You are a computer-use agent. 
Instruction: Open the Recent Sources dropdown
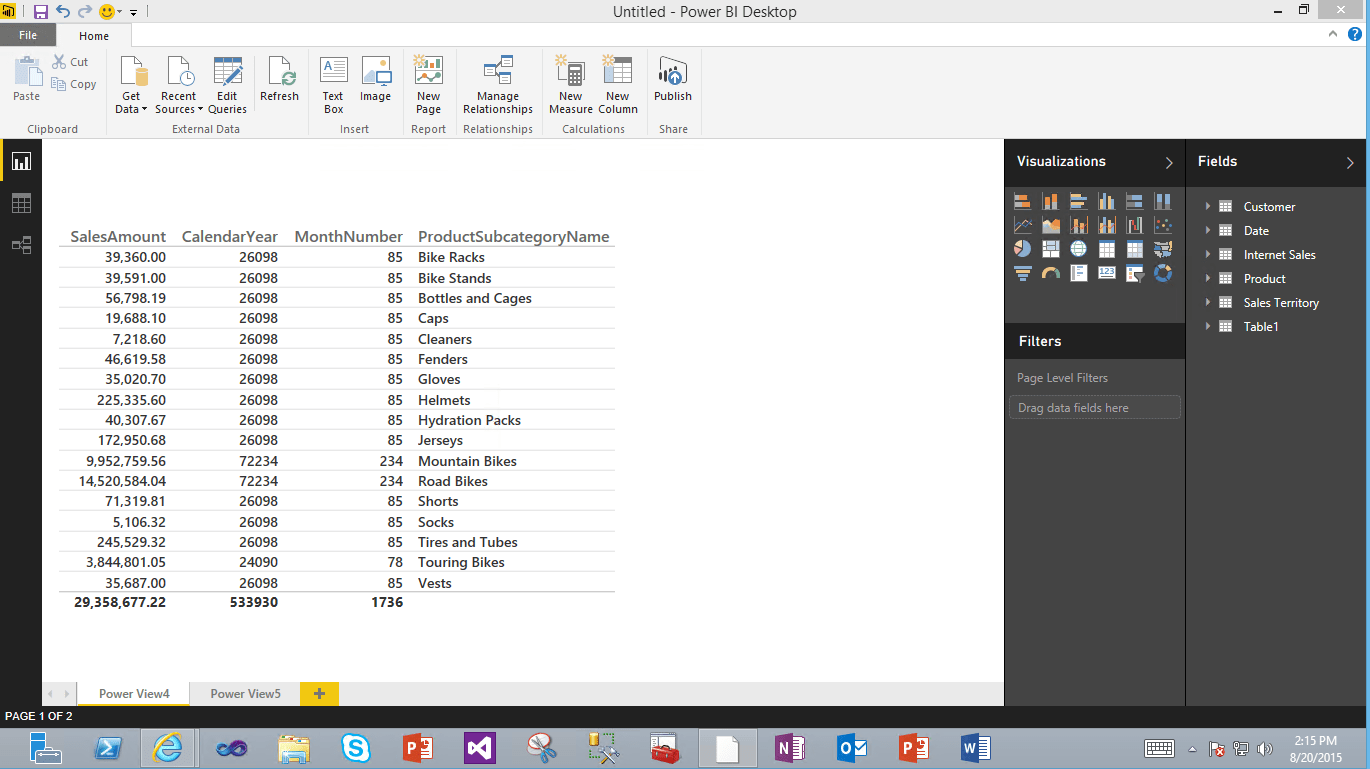179,86
